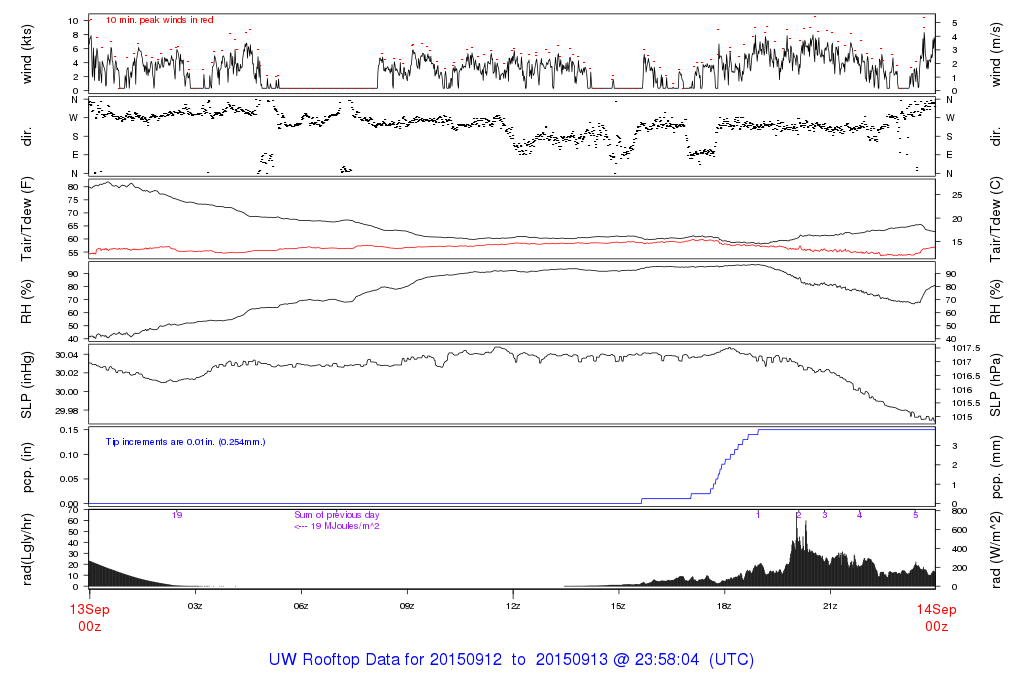Select the 03z time axis label

(195, 607)
